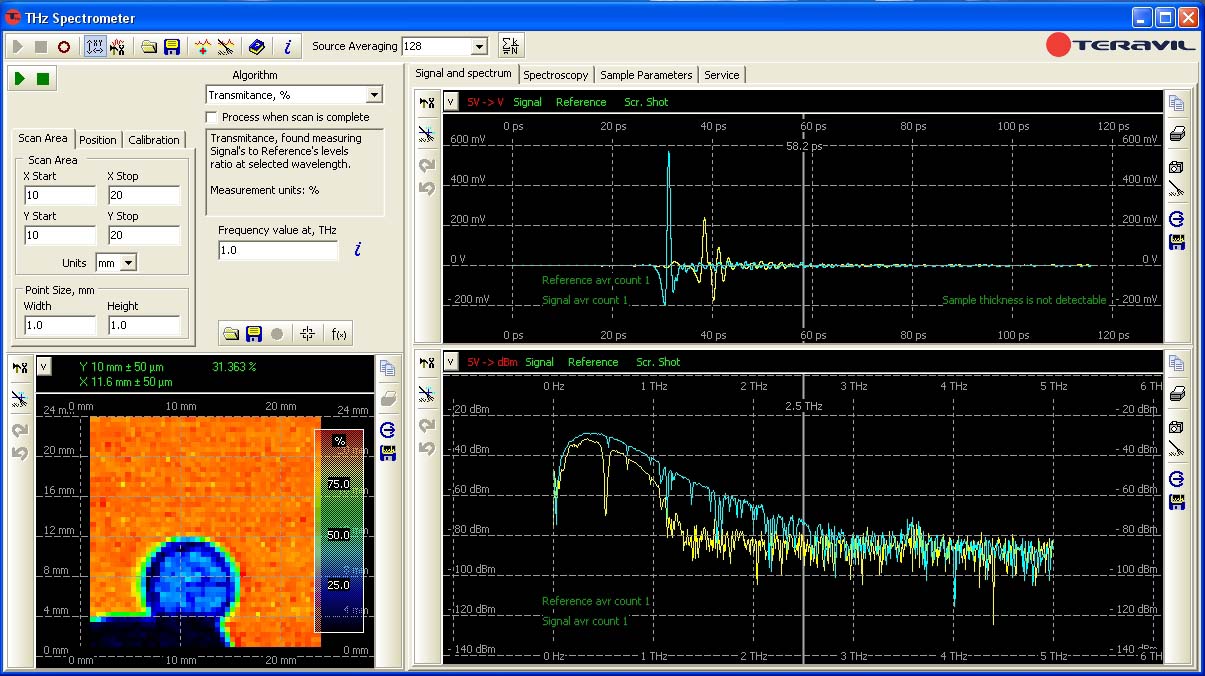Click the transmittance percent color scale bar

pyautogui.click(x=340, y=531)
